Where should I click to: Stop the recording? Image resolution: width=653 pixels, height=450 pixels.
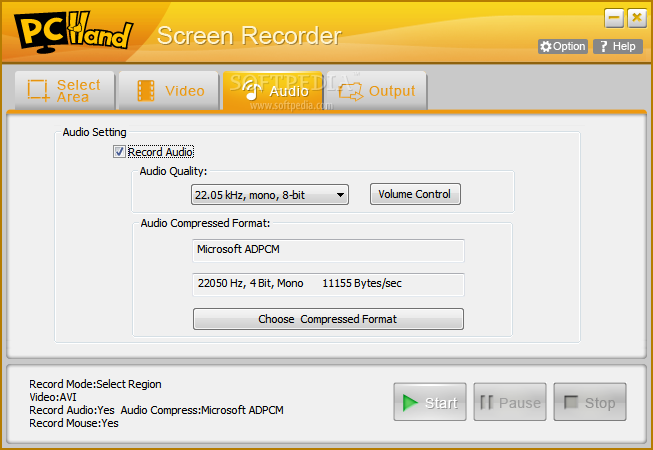pyautogui.click(x=590, y=402)
